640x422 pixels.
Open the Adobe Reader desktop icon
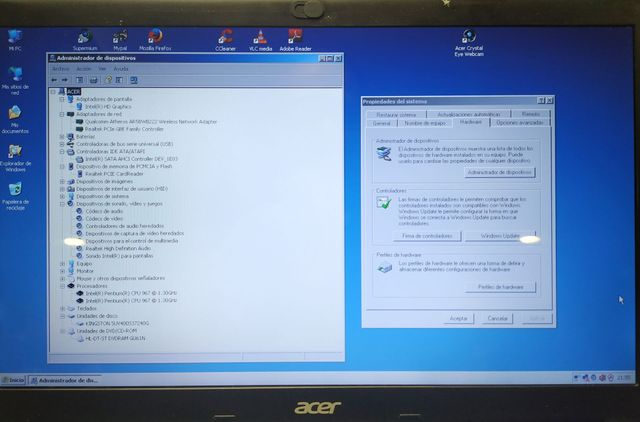295,40
